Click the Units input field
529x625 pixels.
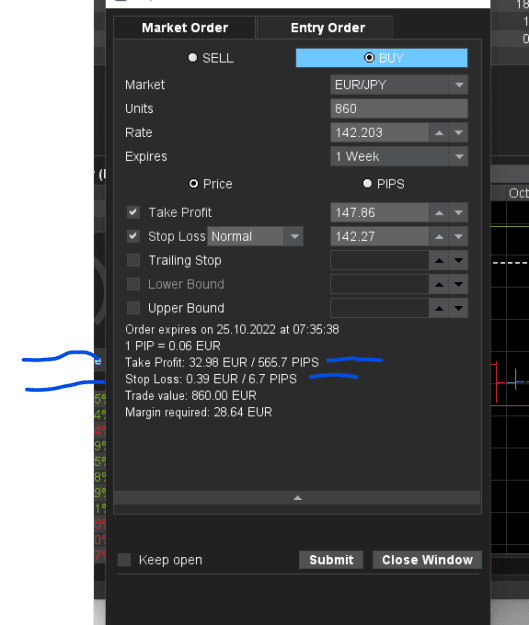399,109
